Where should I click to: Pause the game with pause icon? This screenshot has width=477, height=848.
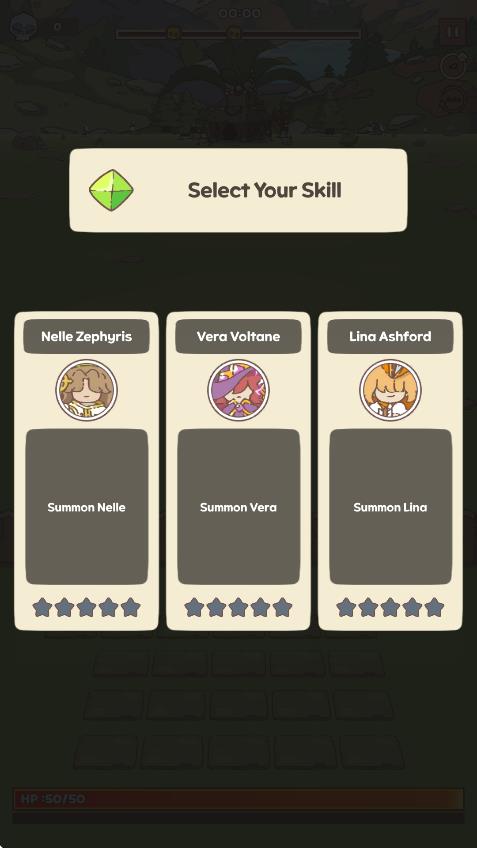[x=453, y=32]
